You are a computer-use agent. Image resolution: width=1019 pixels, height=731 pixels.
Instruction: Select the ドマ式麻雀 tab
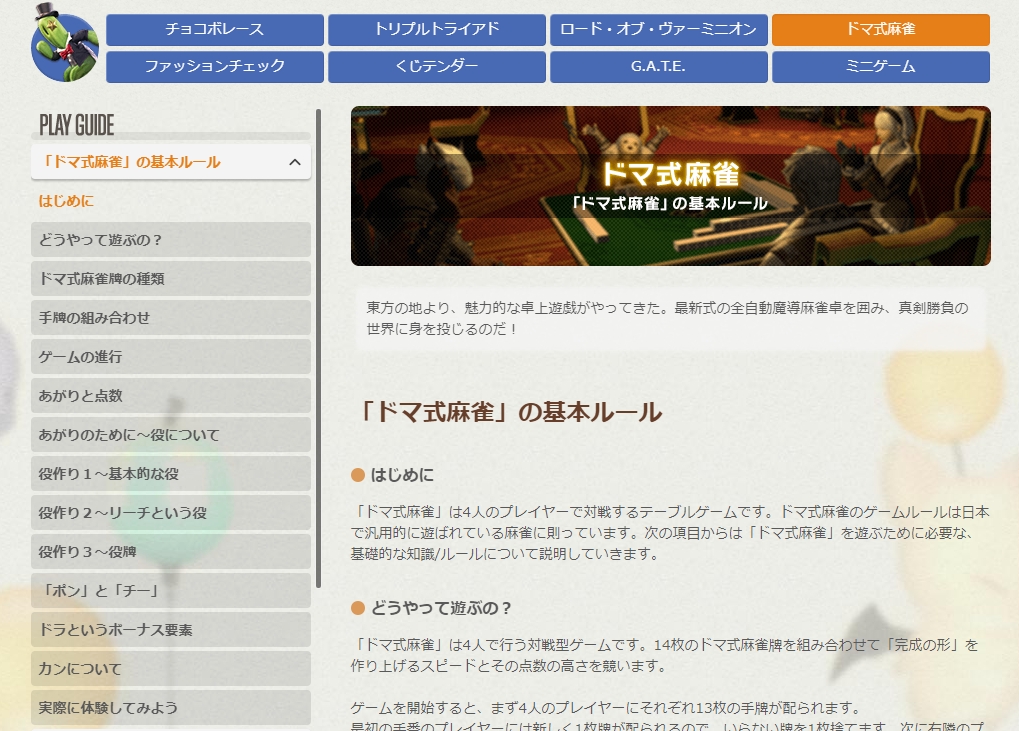pos(881,30)
